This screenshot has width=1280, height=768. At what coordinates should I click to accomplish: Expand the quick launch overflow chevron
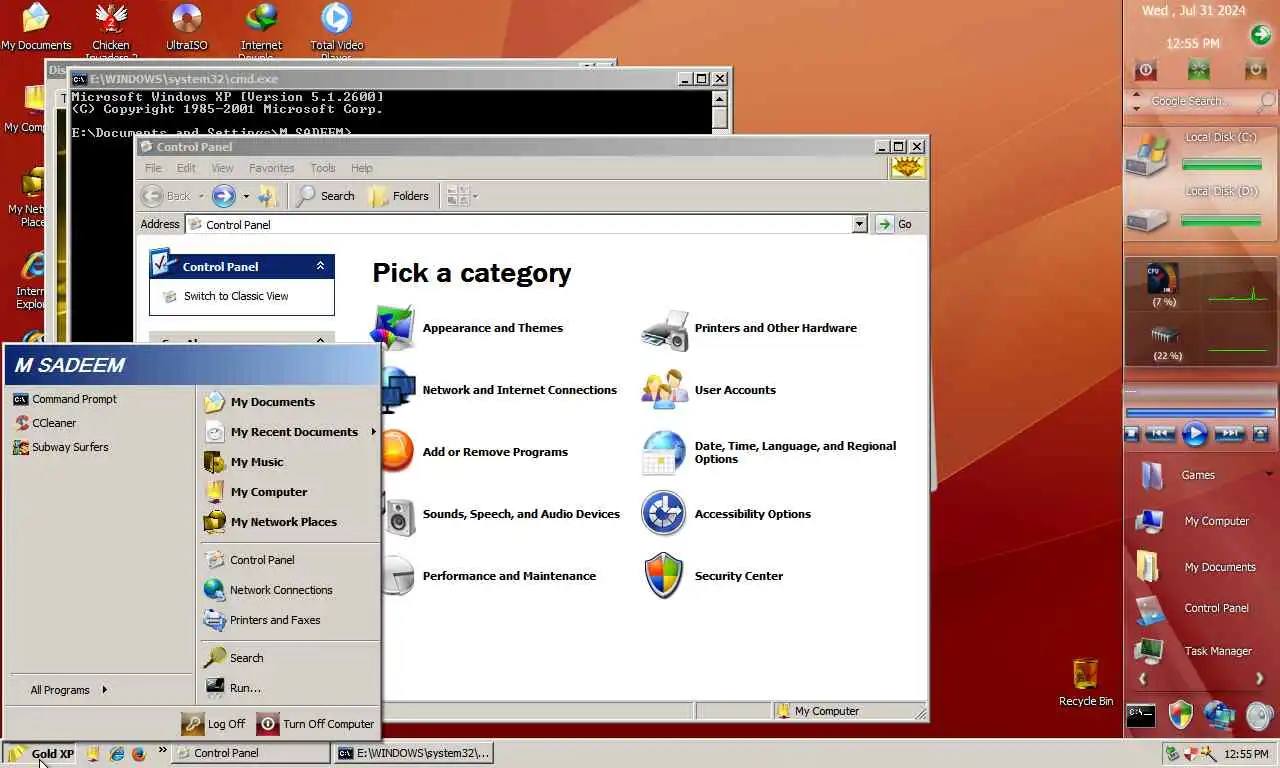pyautogui.click(x=162, y=751)
